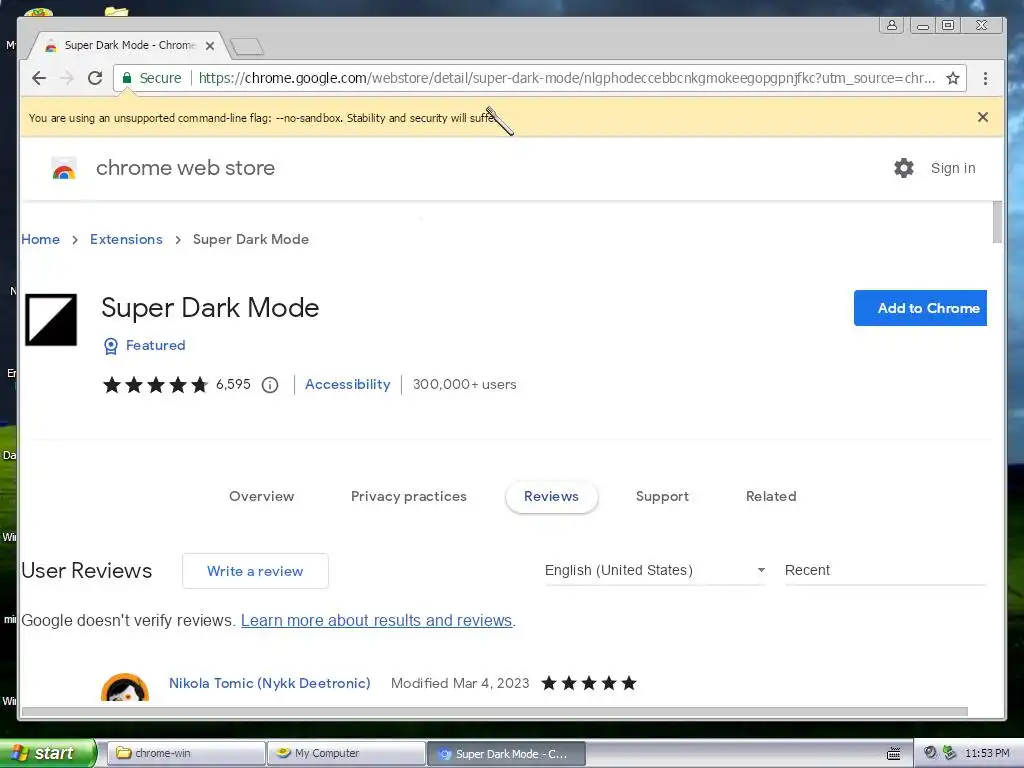1024x768 pixels.
Task: Go to Home breadcrumb link
Action: [40, 240]
